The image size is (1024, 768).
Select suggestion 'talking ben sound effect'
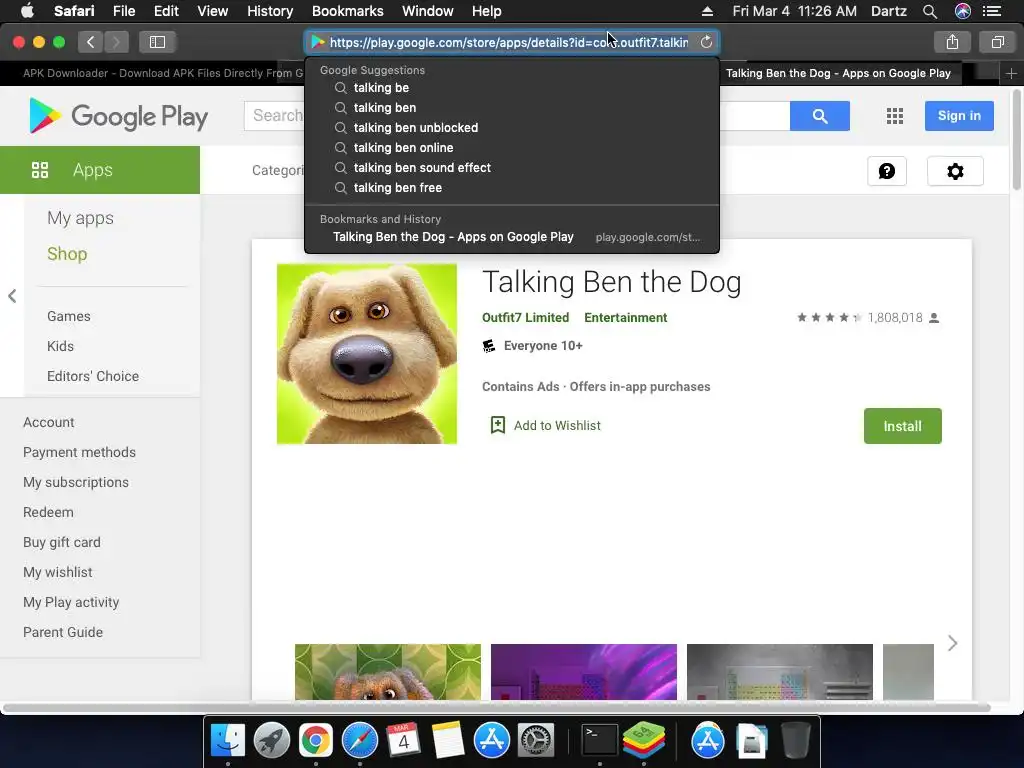pos(512,168)
